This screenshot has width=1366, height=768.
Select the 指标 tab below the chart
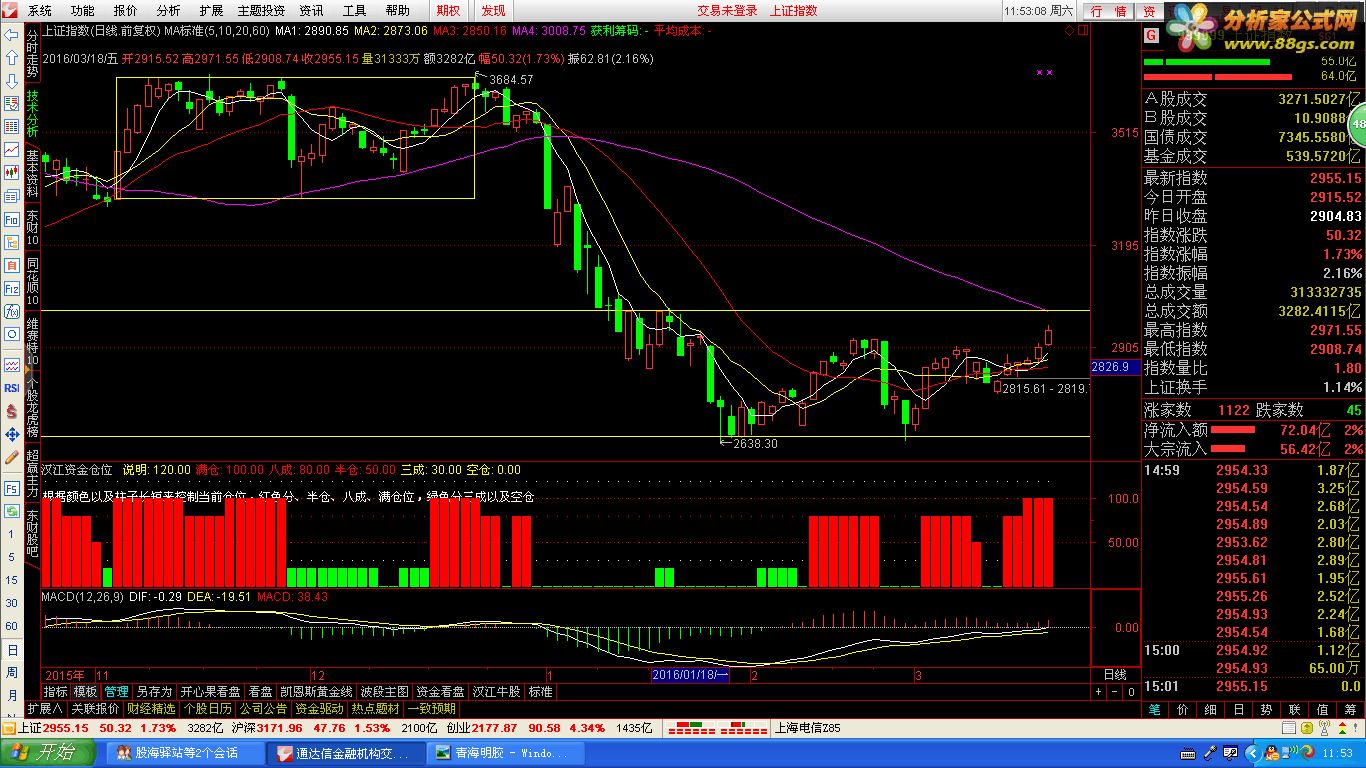coord(56,691)
